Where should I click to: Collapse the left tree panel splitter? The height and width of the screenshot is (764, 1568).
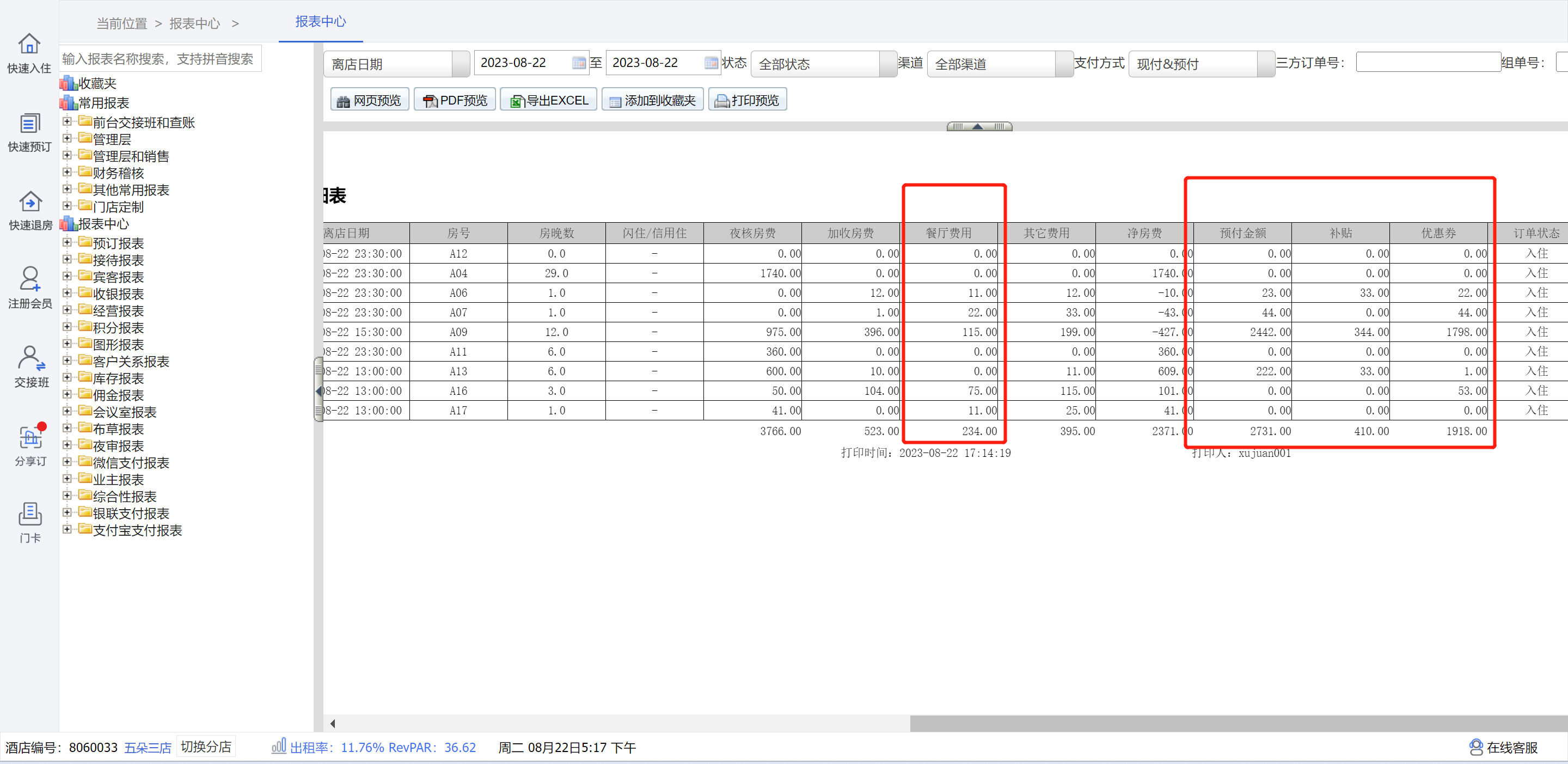pos(318,390)
